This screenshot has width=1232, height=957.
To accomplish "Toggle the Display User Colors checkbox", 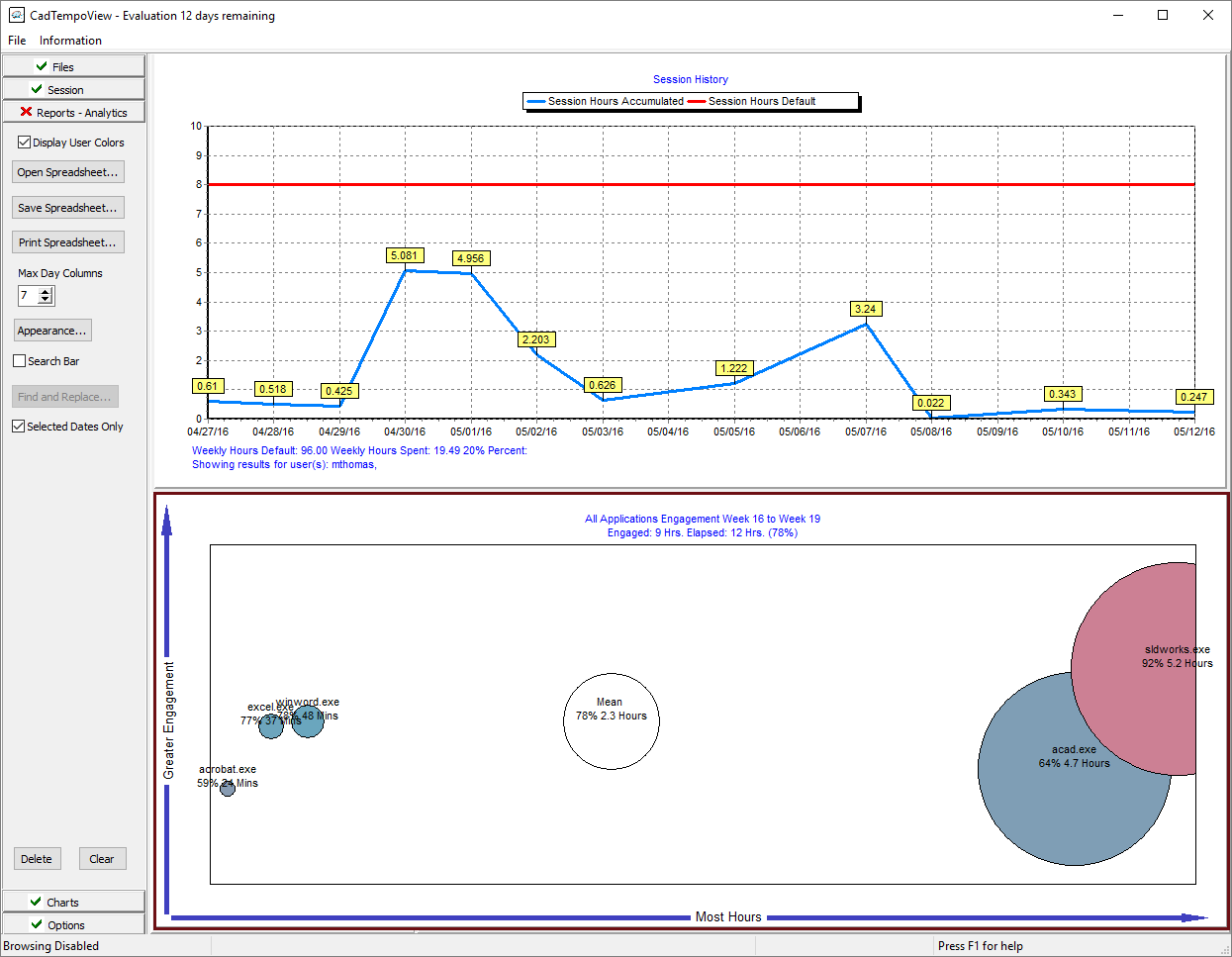I will click(24, 143).
